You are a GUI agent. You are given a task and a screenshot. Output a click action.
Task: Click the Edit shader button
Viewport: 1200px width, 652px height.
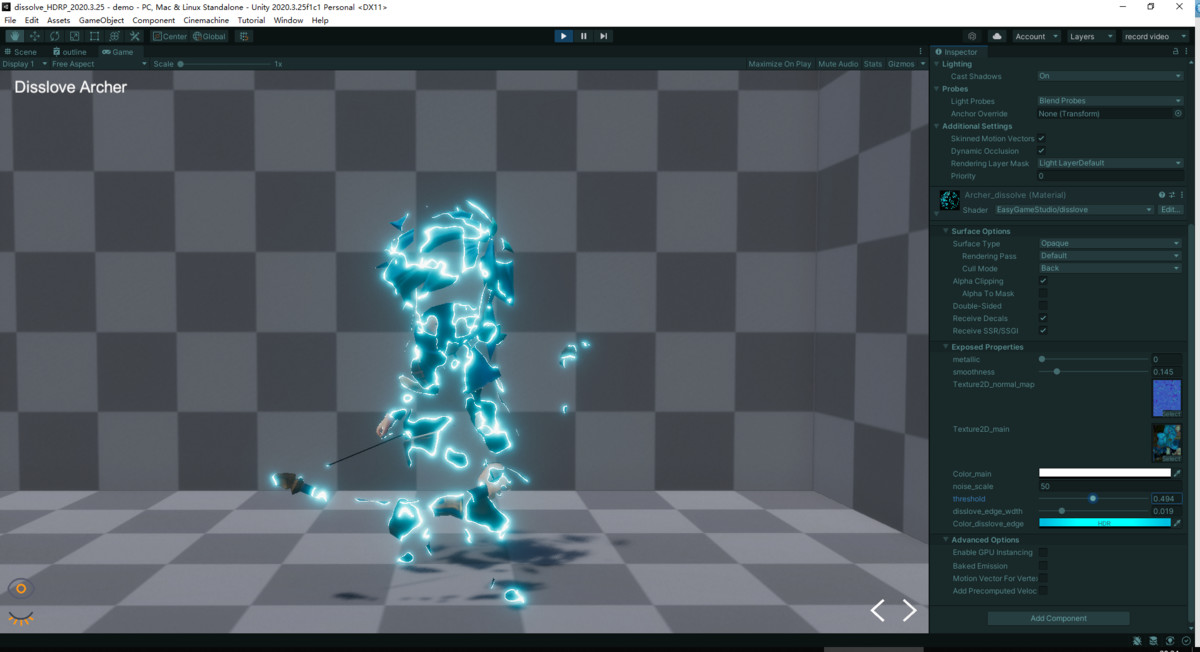(x=1171, y=209)
